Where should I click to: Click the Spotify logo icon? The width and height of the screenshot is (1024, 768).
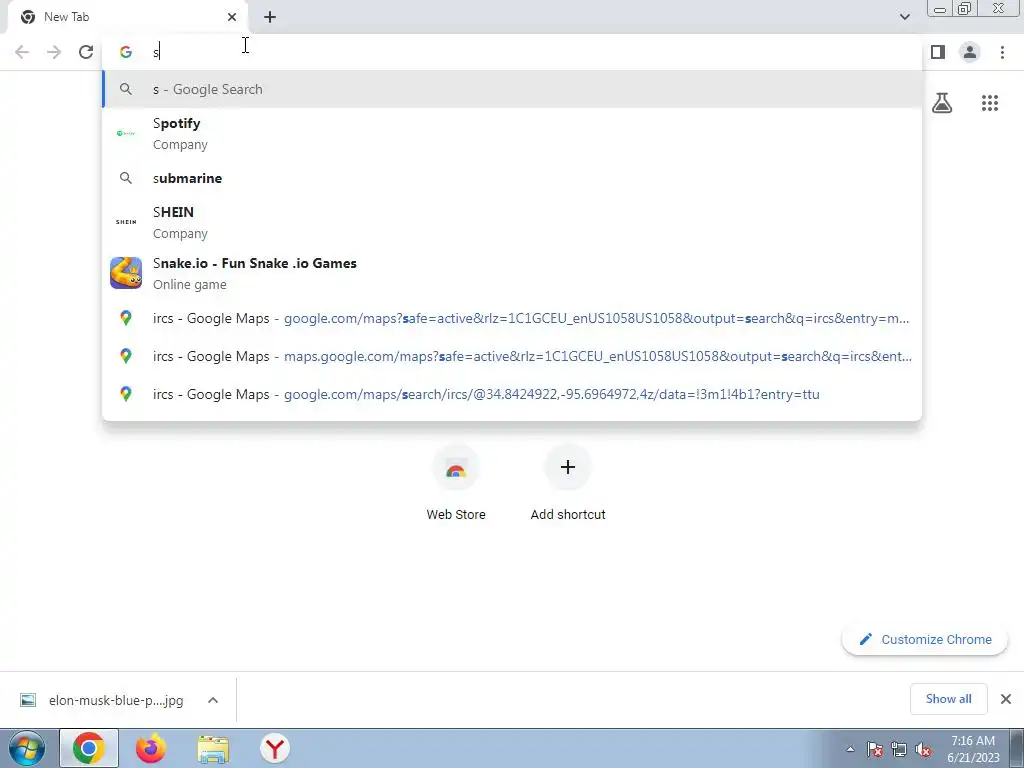(x=126, y=133)
